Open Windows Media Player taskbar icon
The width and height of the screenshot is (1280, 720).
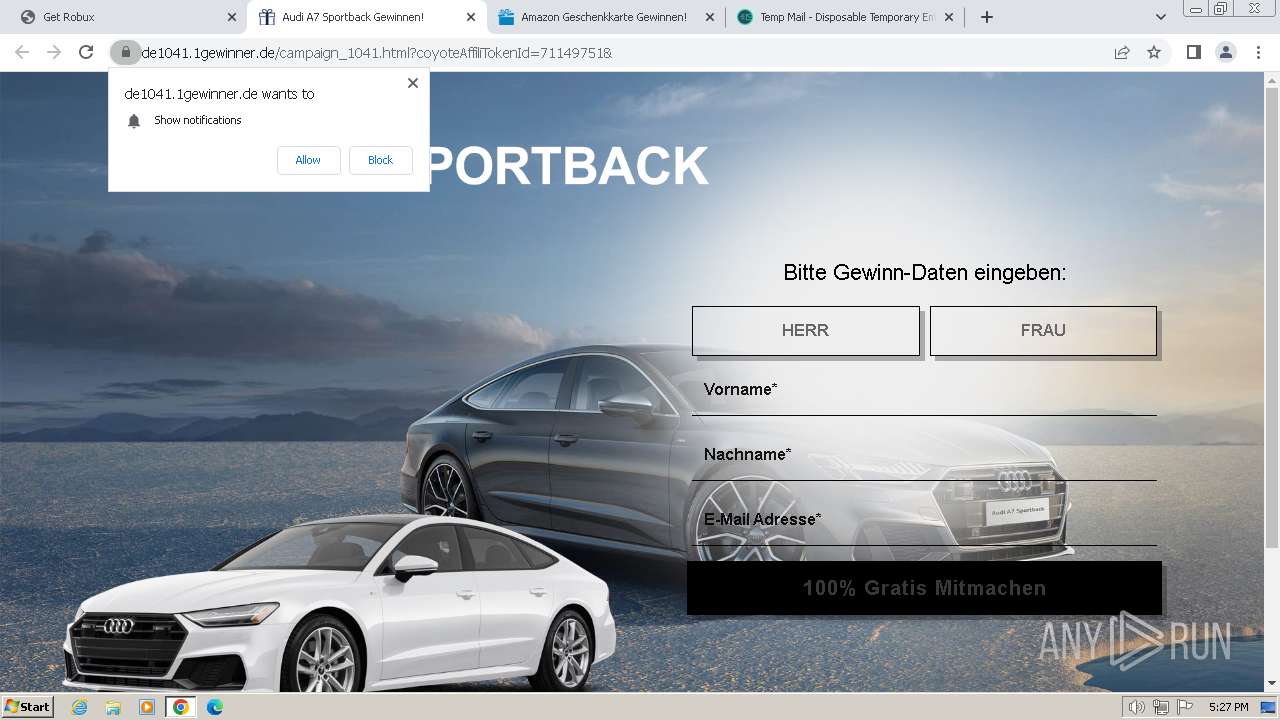(147, 707)
